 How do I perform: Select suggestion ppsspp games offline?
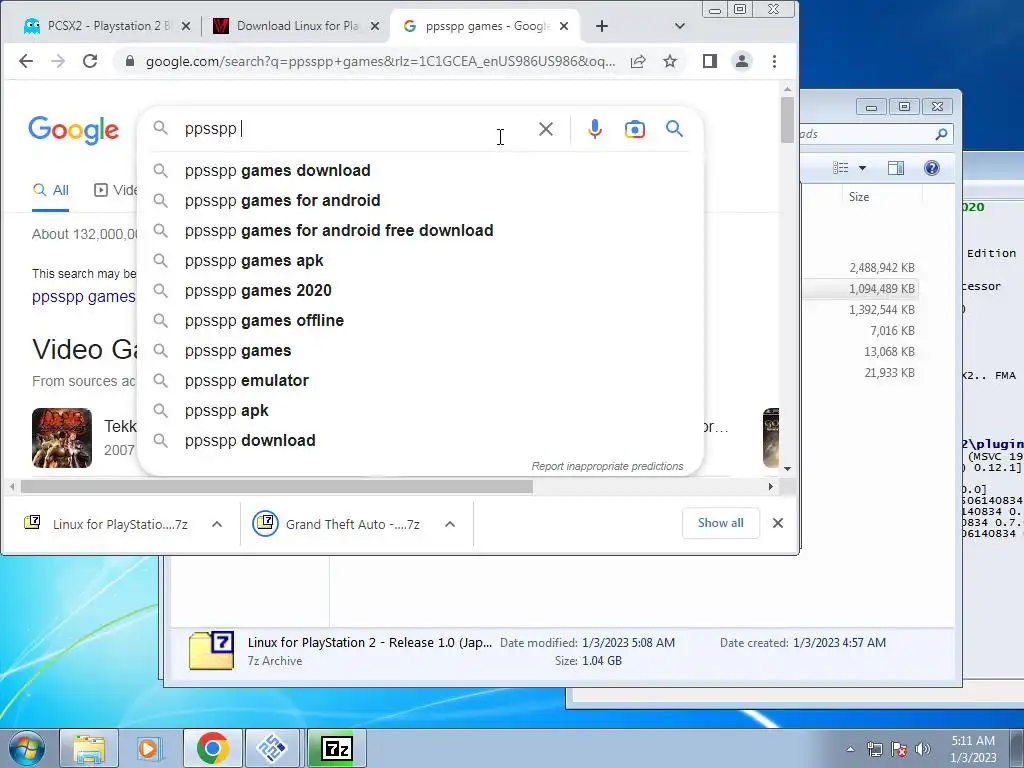[x=421, y=321]
